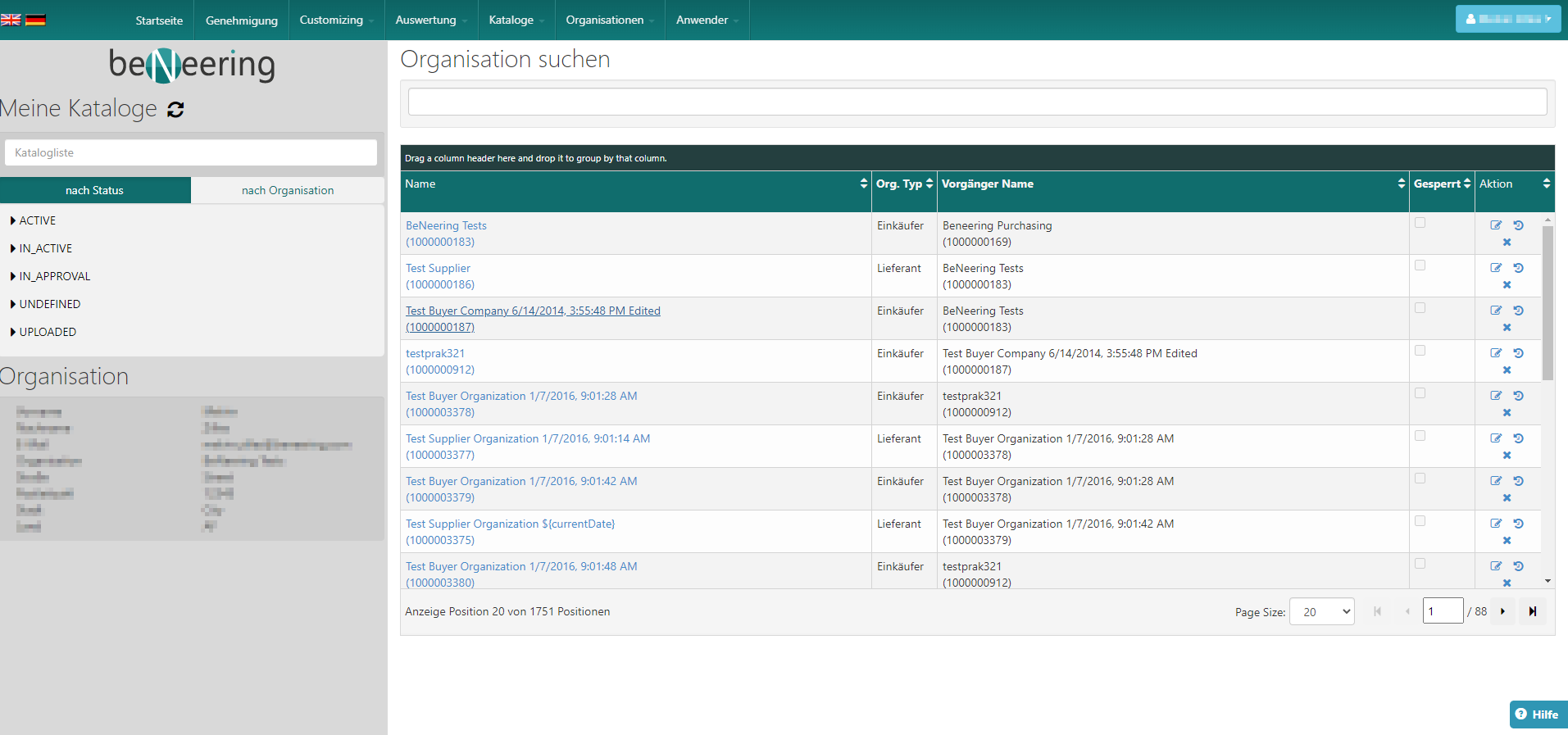The width and height of the screenshot is (1568, 735).
Task: Delete the testprak321 organisation row
Action: pyautogui.click(x=1507, y=370)
